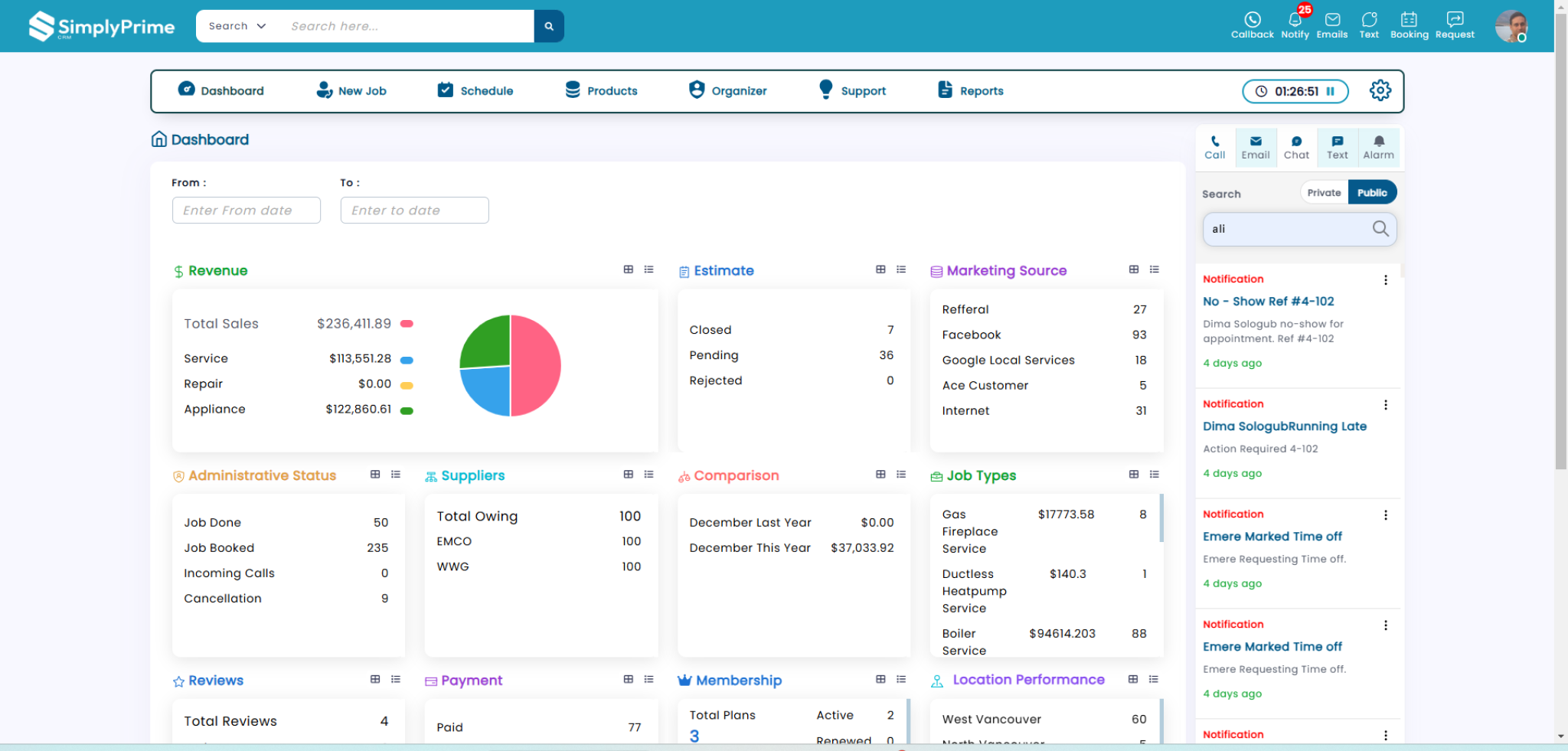Open the No - Show Ref #4-102 link
Screen dimensions: 1568x751
(x=1268, y=302)
